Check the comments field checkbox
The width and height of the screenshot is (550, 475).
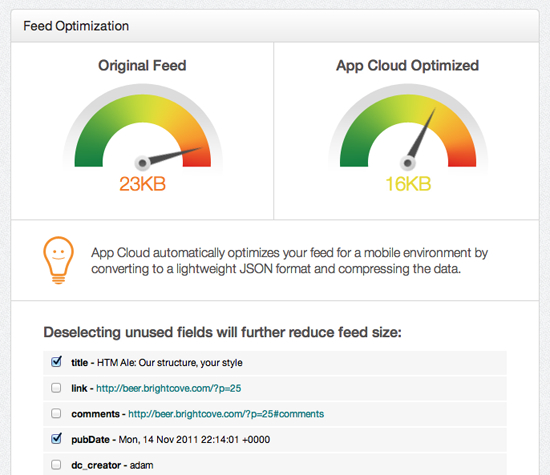pos(56,413)
